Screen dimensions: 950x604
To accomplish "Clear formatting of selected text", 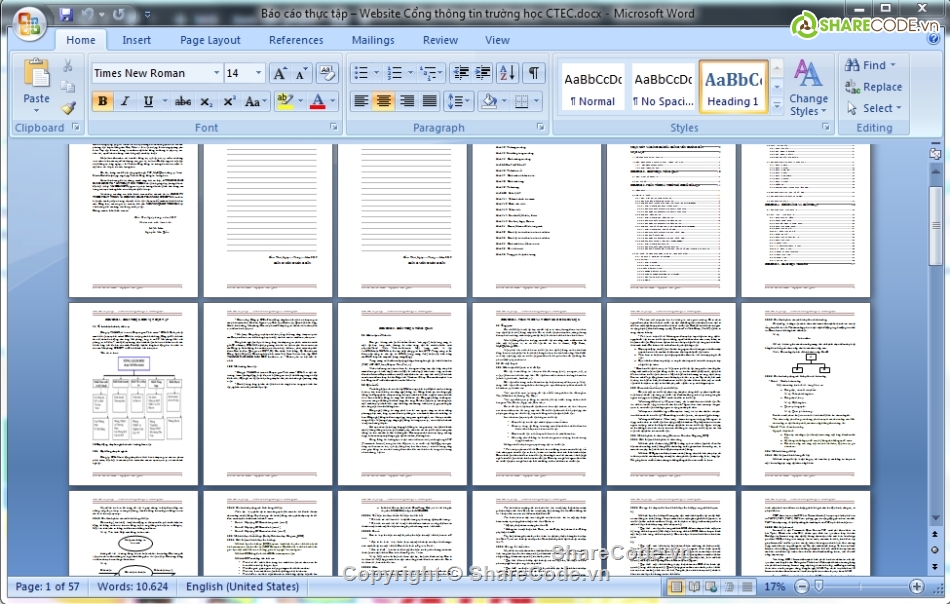I will point(327,73).
